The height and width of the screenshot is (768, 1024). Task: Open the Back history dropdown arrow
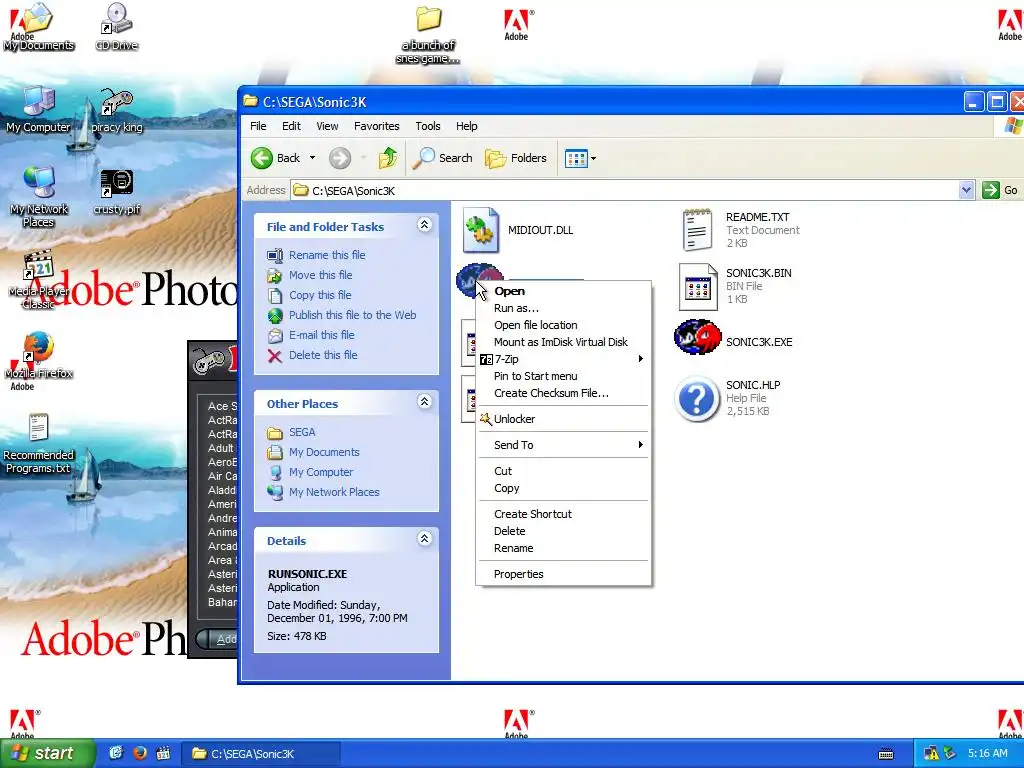312,158
